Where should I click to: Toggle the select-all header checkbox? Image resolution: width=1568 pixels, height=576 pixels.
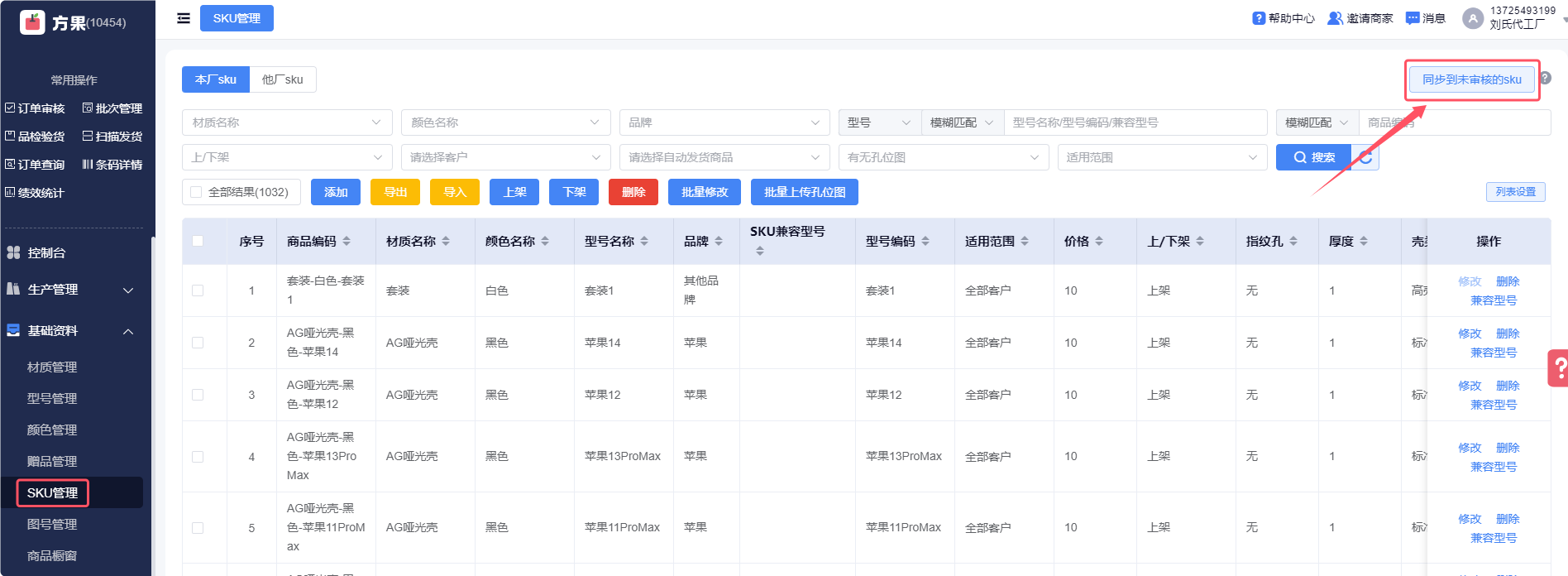[x=198, y=241]
